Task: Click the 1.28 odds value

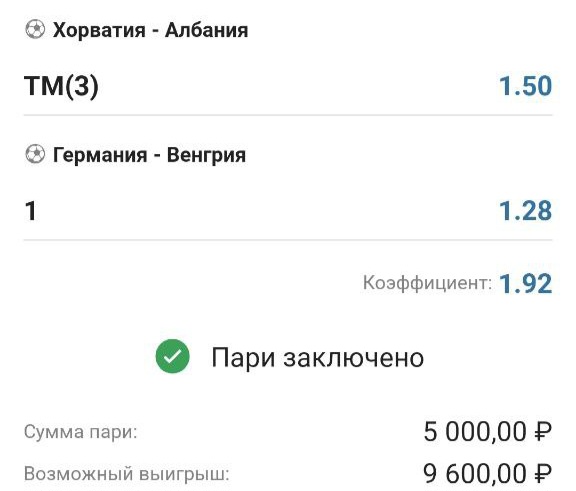Action: (525, 211)
